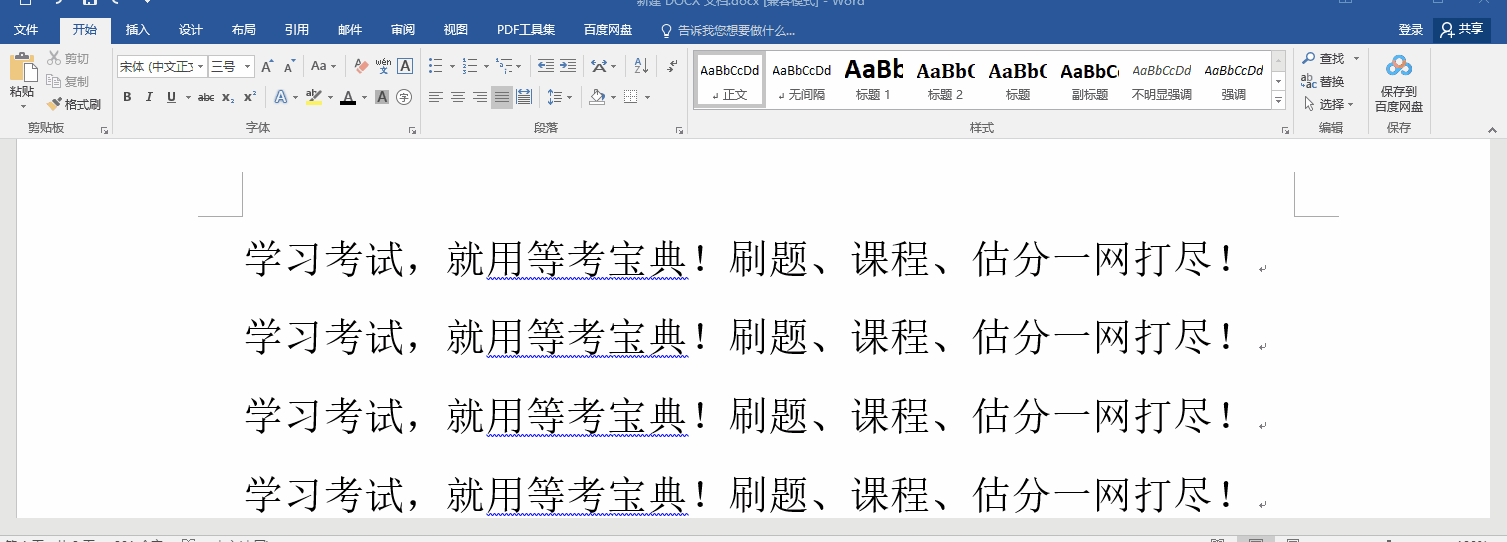Clear all formatting with the eraser icon

(361, 66)
